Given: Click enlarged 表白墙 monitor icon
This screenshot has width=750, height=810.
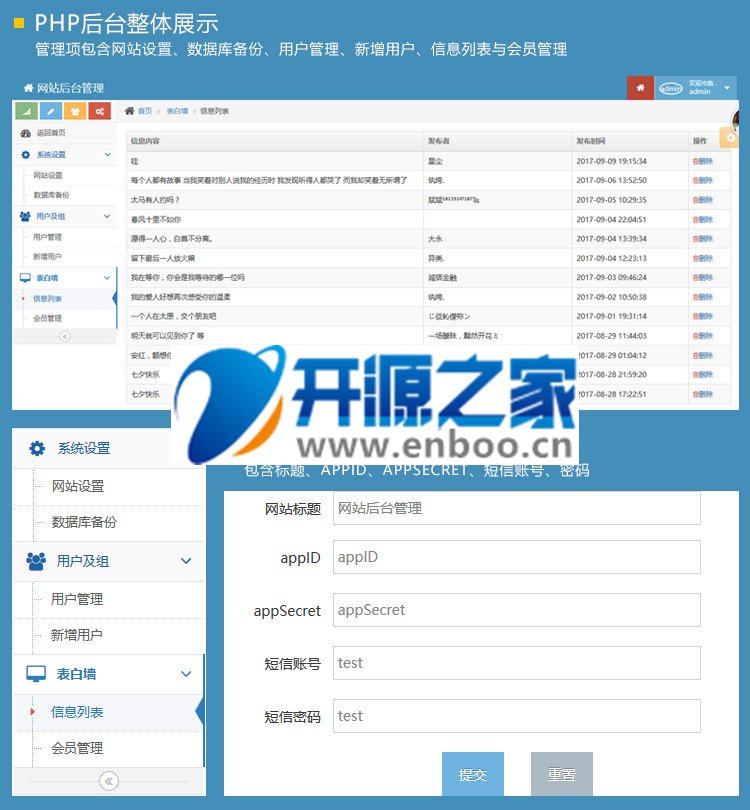Looking at the screenshot, I should point(36,674).
